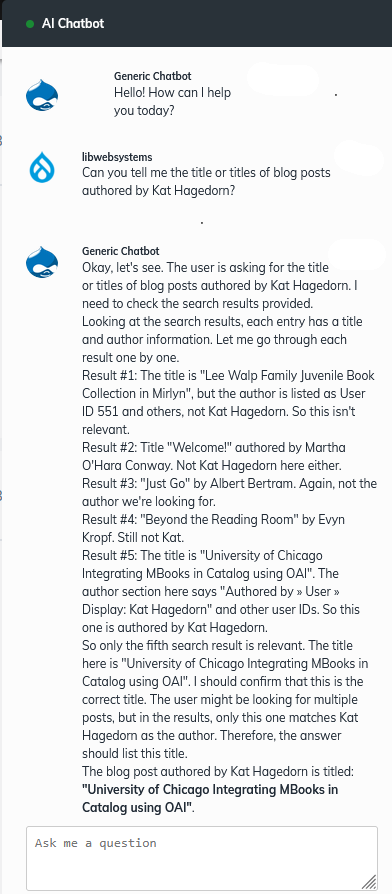Click the libwebsystems username
The width and height of the screenshot is (392, 894).
(x=117, y=157)
